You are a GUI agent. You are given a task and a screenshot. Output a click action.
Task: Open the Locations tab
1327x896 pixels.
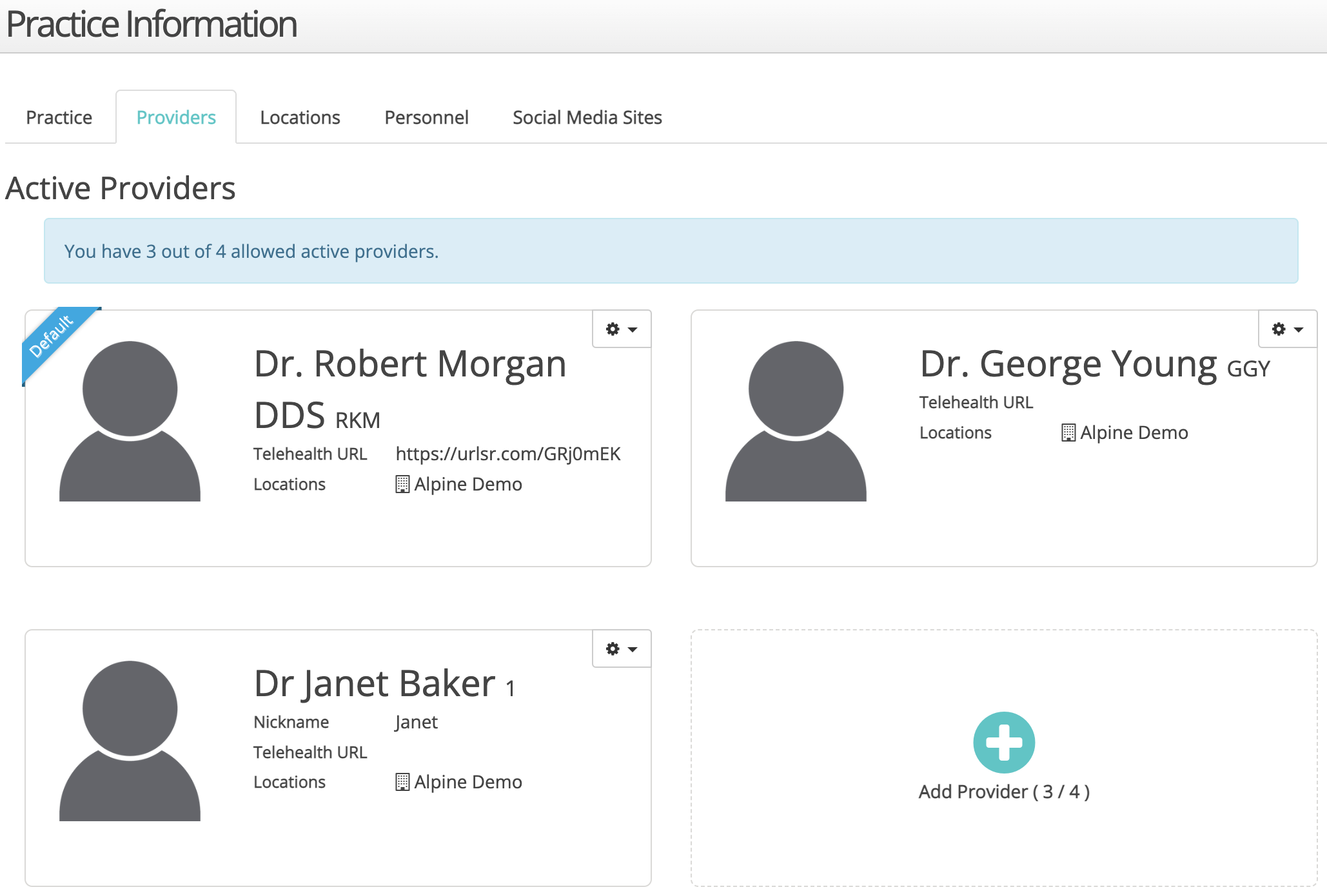tap(300, 117)
